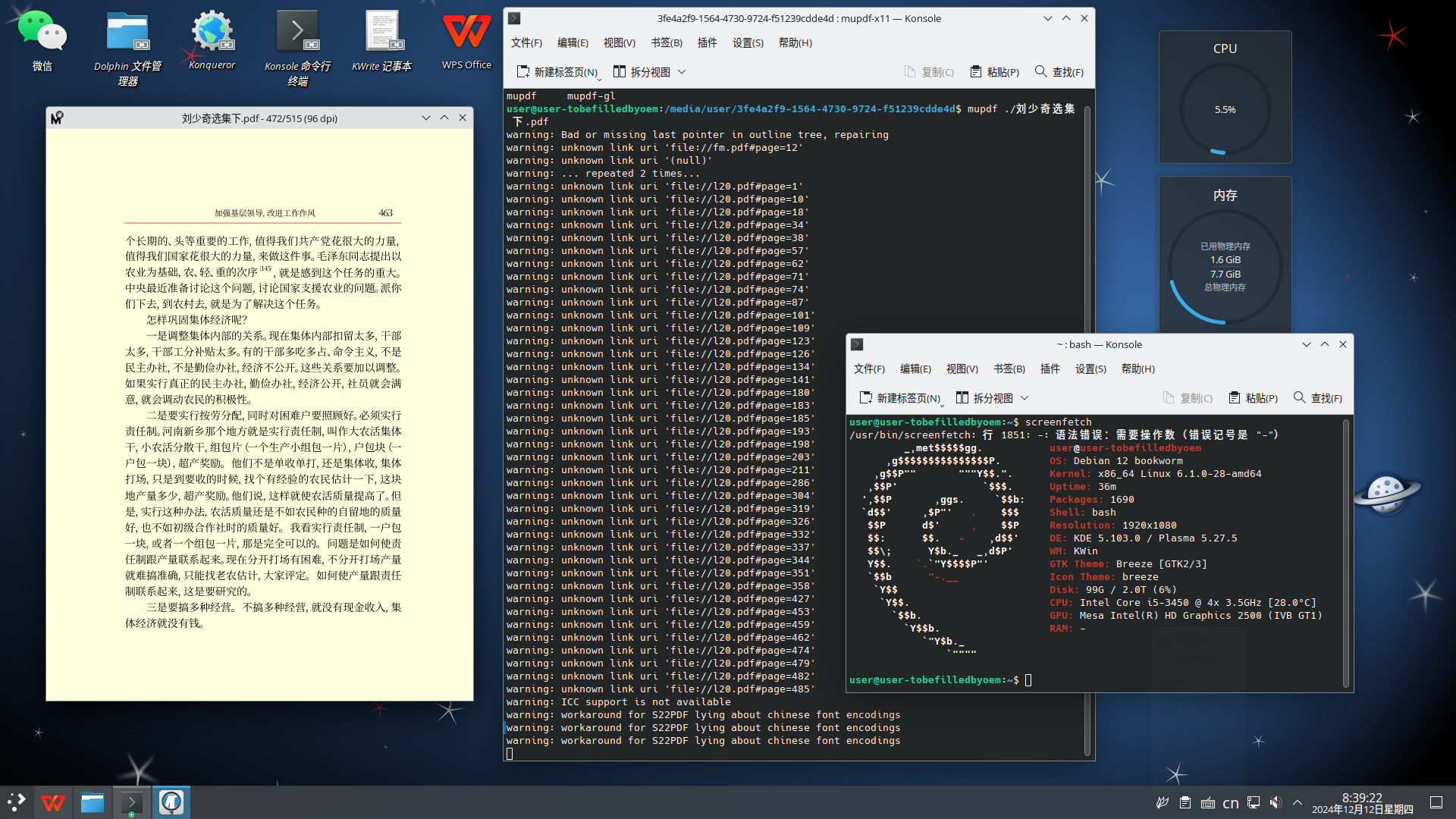Switch to MuPDF taskbar entry

pos(171,802)
